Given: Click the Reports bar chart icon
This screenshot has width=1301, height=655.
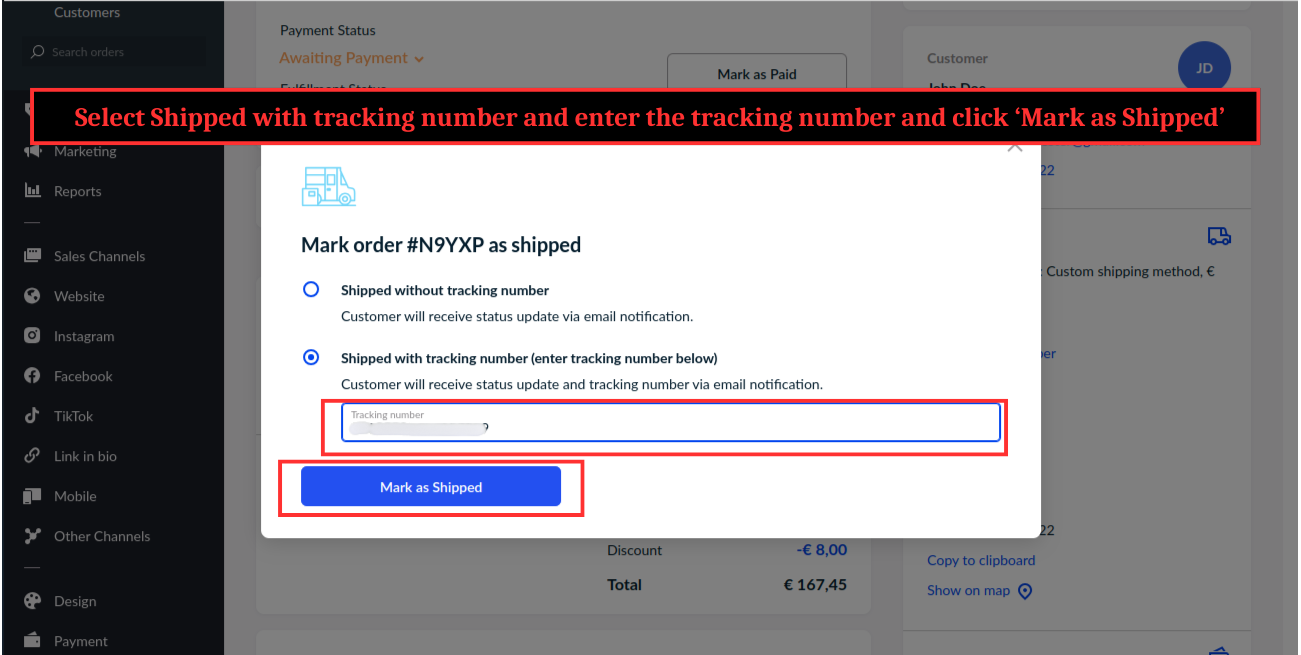Looking at the screenshot, I should click(x=33, y=191).
